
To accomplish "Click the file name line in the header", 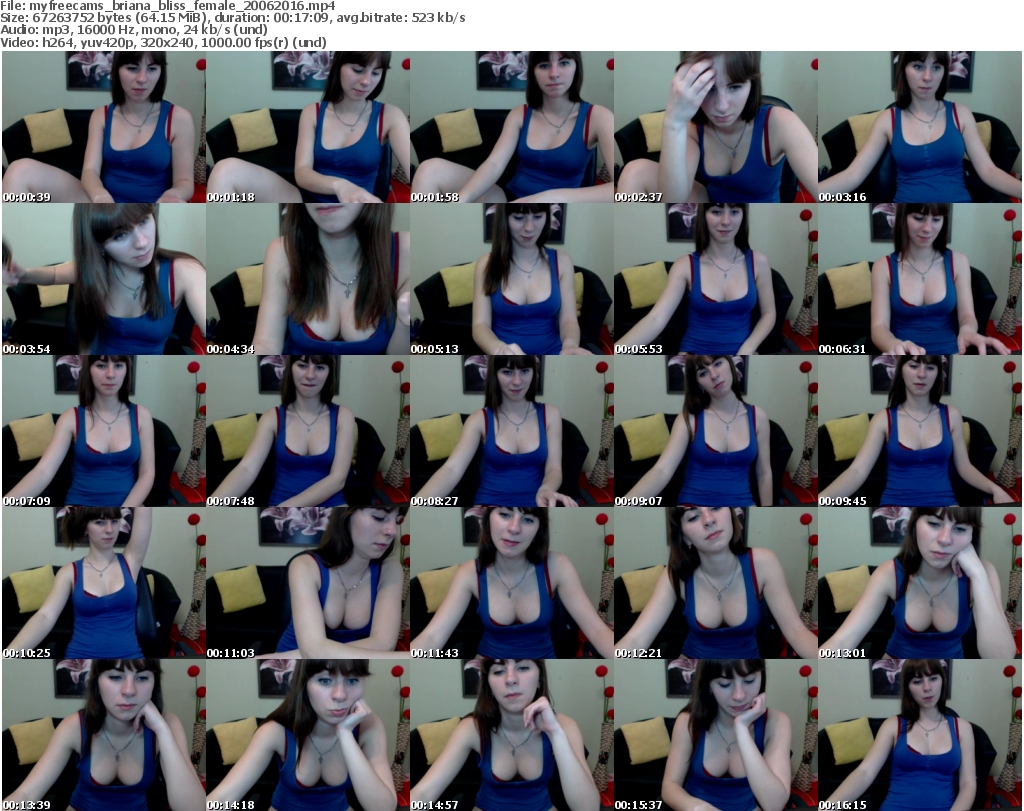I will click(x=168, y=6).
